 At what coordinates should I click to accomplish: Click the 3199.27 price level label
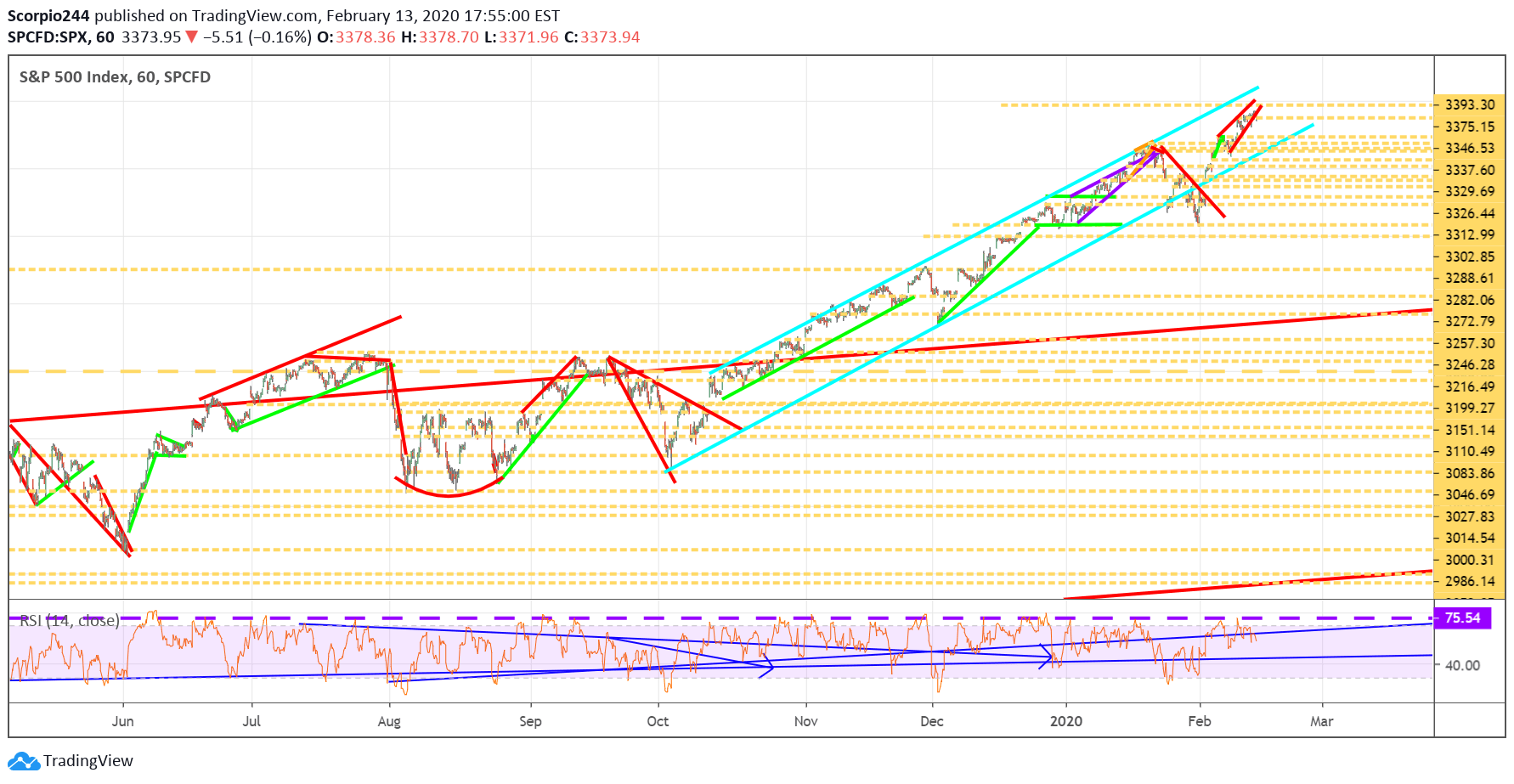(x=1470, y=409)
